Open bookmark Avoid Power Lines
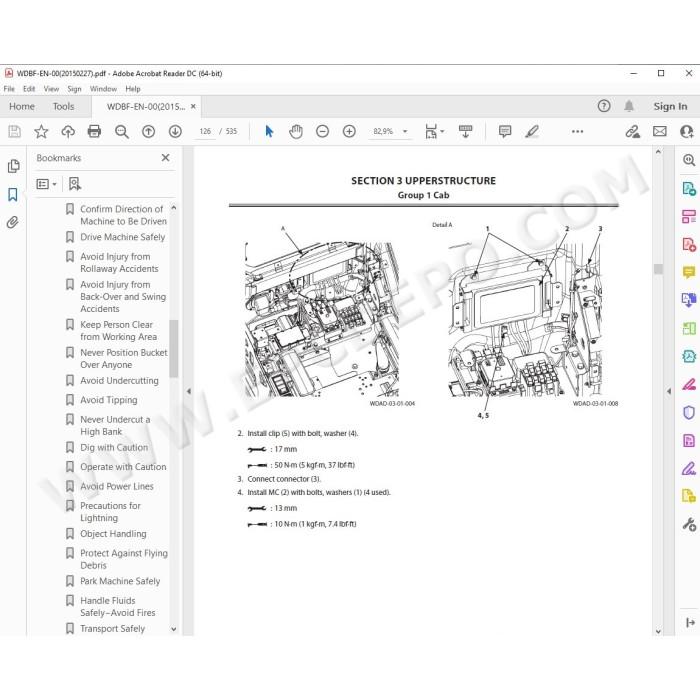Viewport: 700px width, 700px height. tap(117, 486)
